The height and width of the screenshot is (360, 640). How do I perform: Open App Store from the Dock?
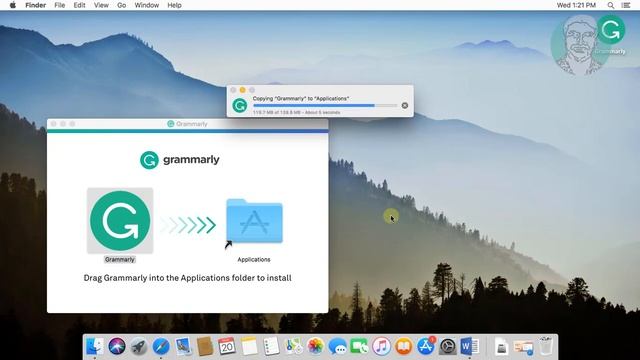pos(425,347)
